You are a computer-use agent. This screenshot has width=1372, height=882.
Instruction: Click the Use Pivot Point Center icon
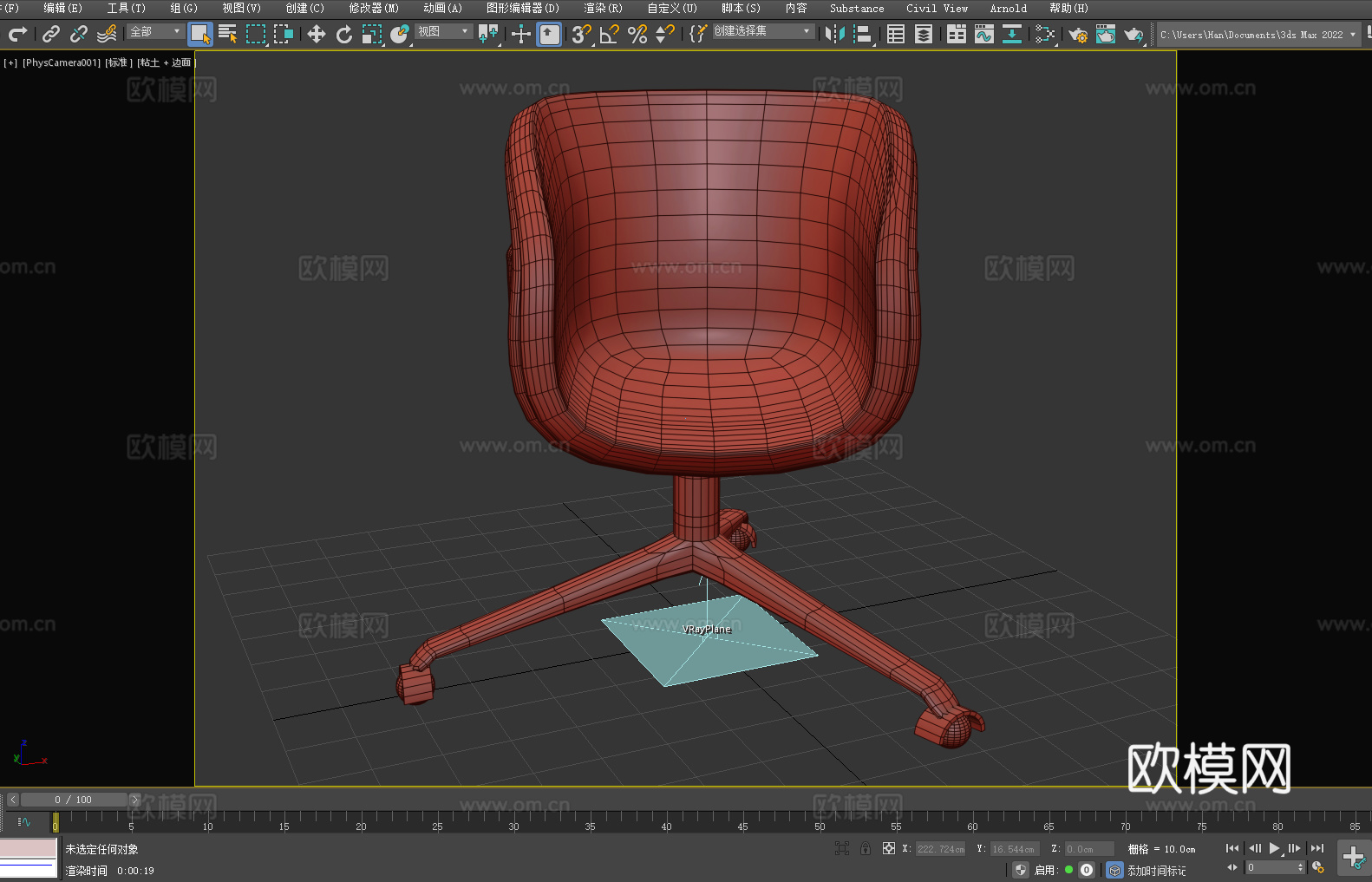(489, 34)
